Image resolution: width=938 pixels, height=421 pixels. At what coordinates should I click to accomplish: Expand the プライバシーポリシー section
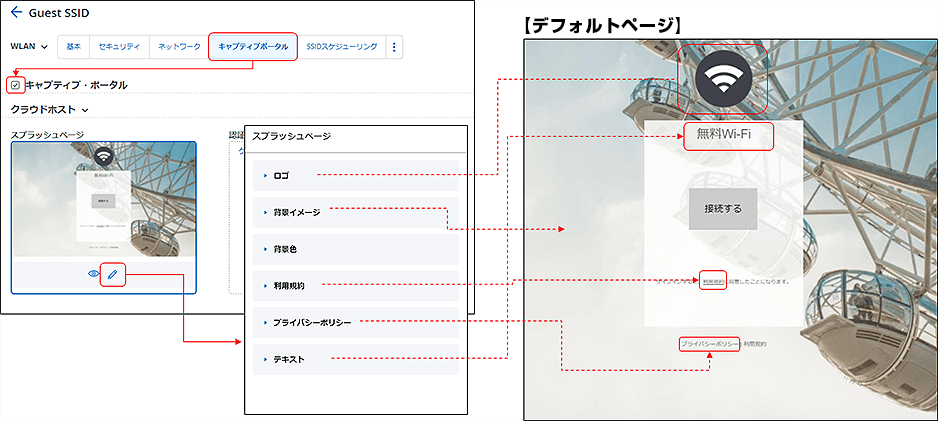pos(355,322)
